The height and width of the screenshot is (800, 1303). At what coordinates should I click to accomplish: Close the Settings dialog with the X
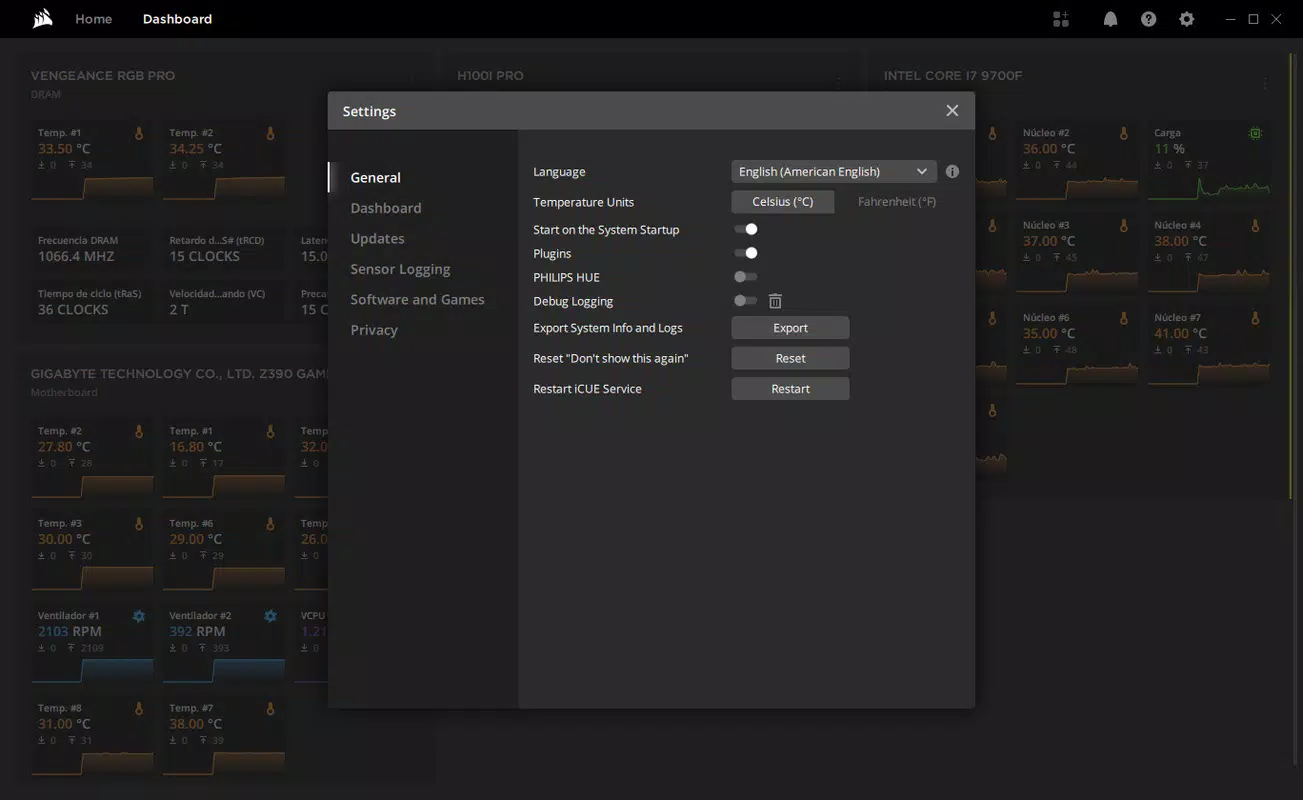tap(952, 111)
